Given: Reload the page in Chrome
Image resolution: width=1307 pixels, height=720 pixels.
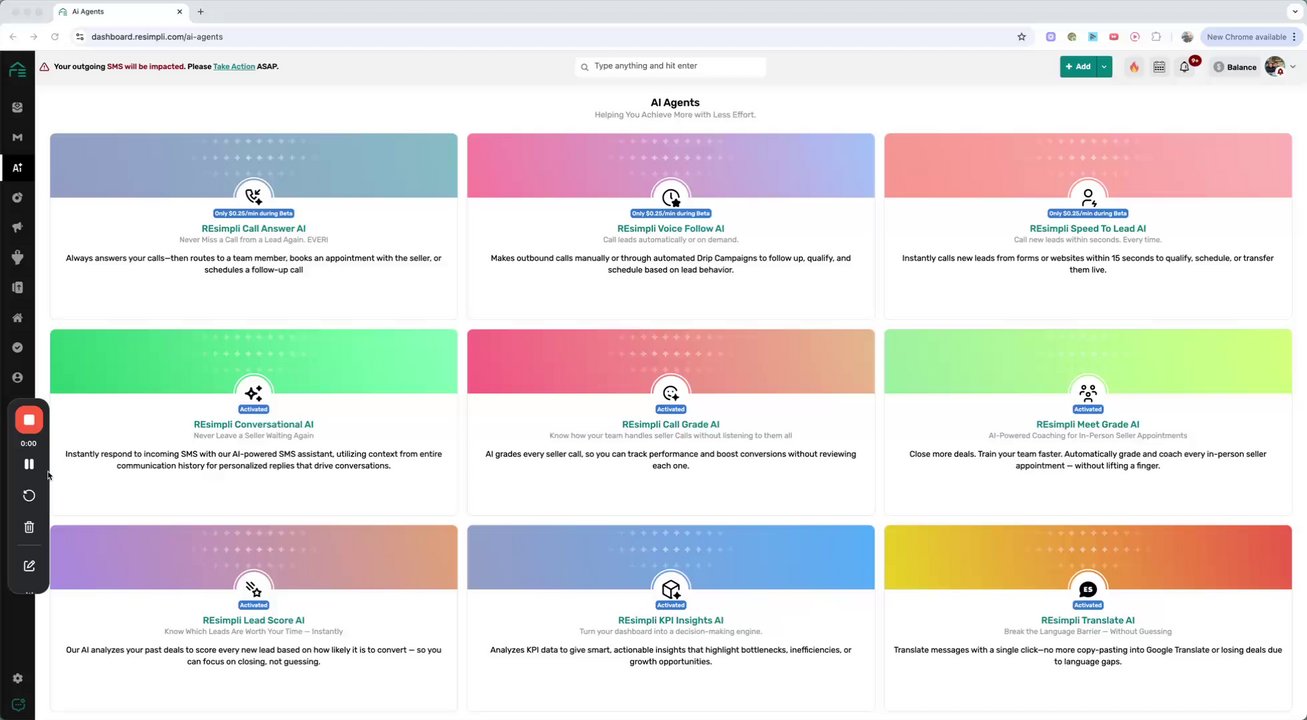Looking at the screenshot, I should [x=54, y=37].
